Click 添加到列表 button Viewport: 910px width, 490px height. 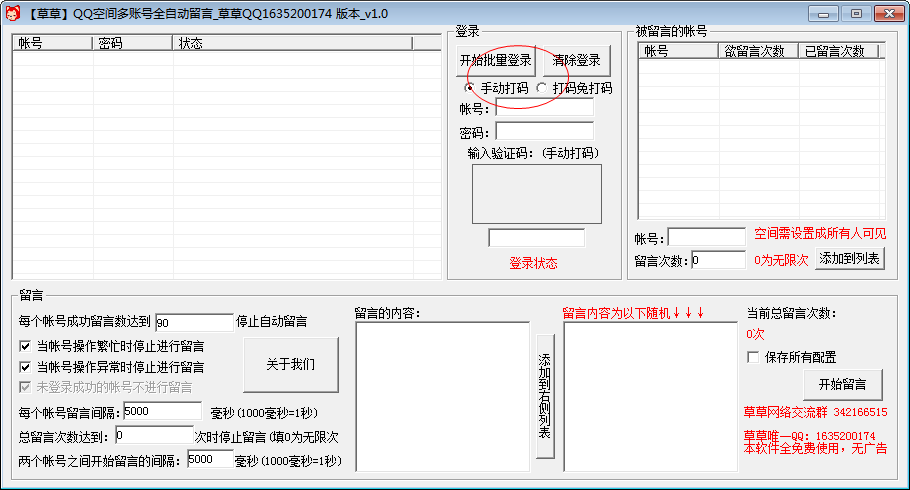850,258
